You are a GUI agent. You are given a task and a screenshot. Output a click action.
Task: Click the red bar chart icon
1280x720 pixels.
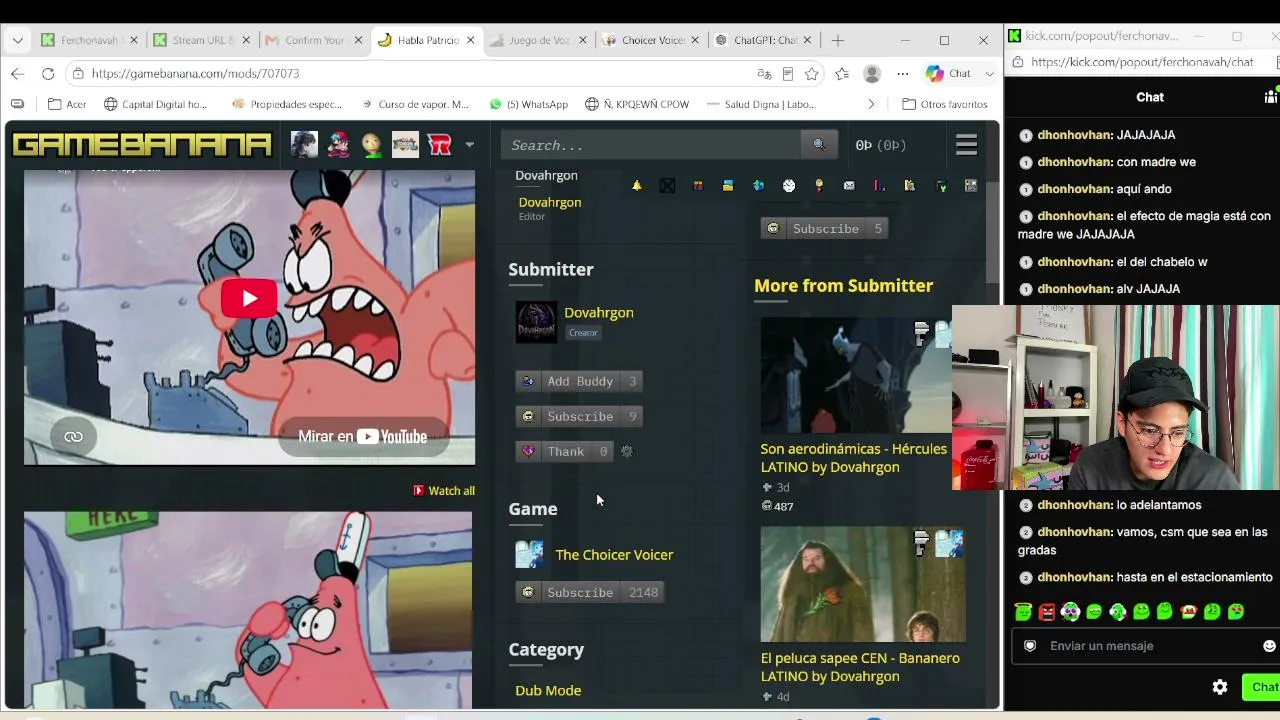point(879,185)
